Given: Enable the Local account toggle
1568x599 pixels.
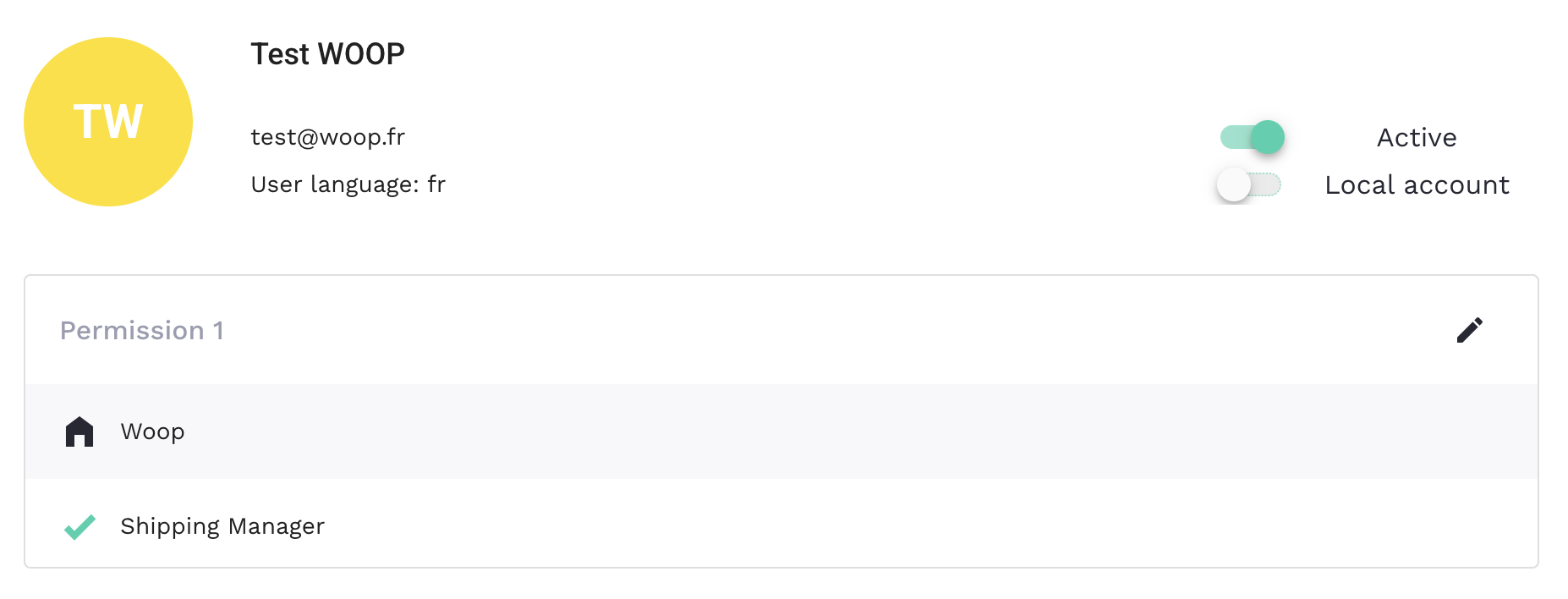Looking at the screenshot, I should [1249, 184].
